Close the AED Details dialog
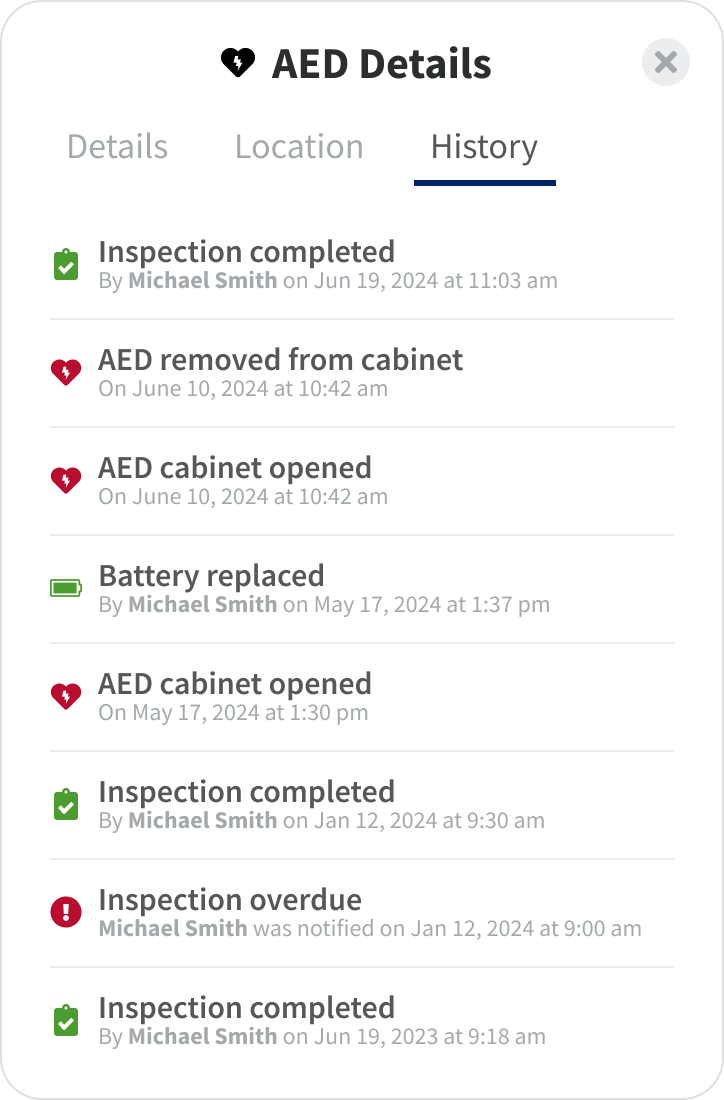 click(x=665, y=62)
